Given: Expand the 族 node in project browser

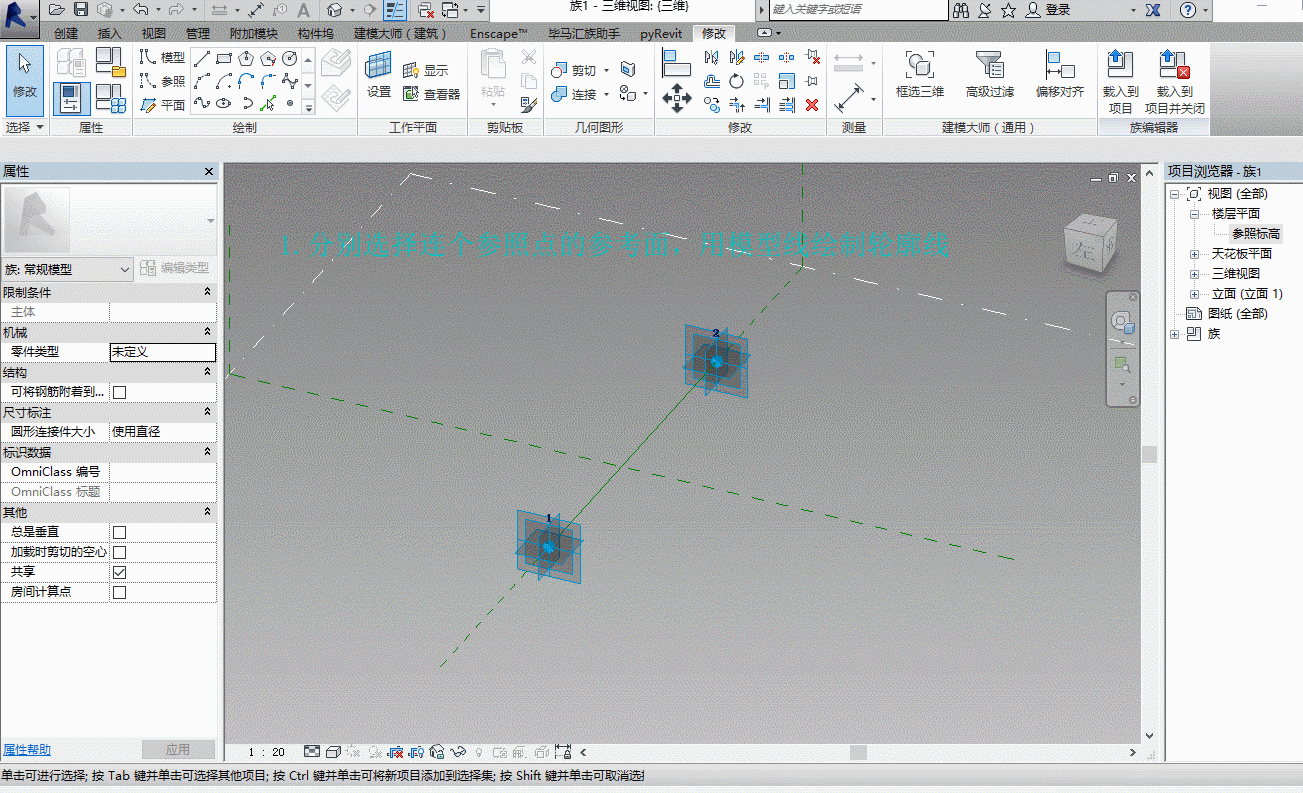Looking at the screenshot, I should pyautogui.click(x=1174, y=334).
